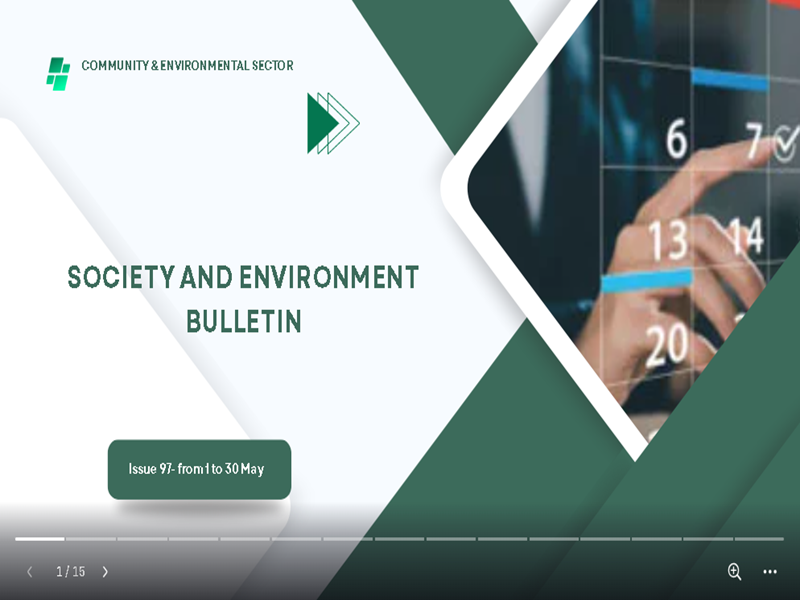This screenshot has width=800, height=600.
Task: Open the three-dots more options menu
Action: tap(770, 572)
